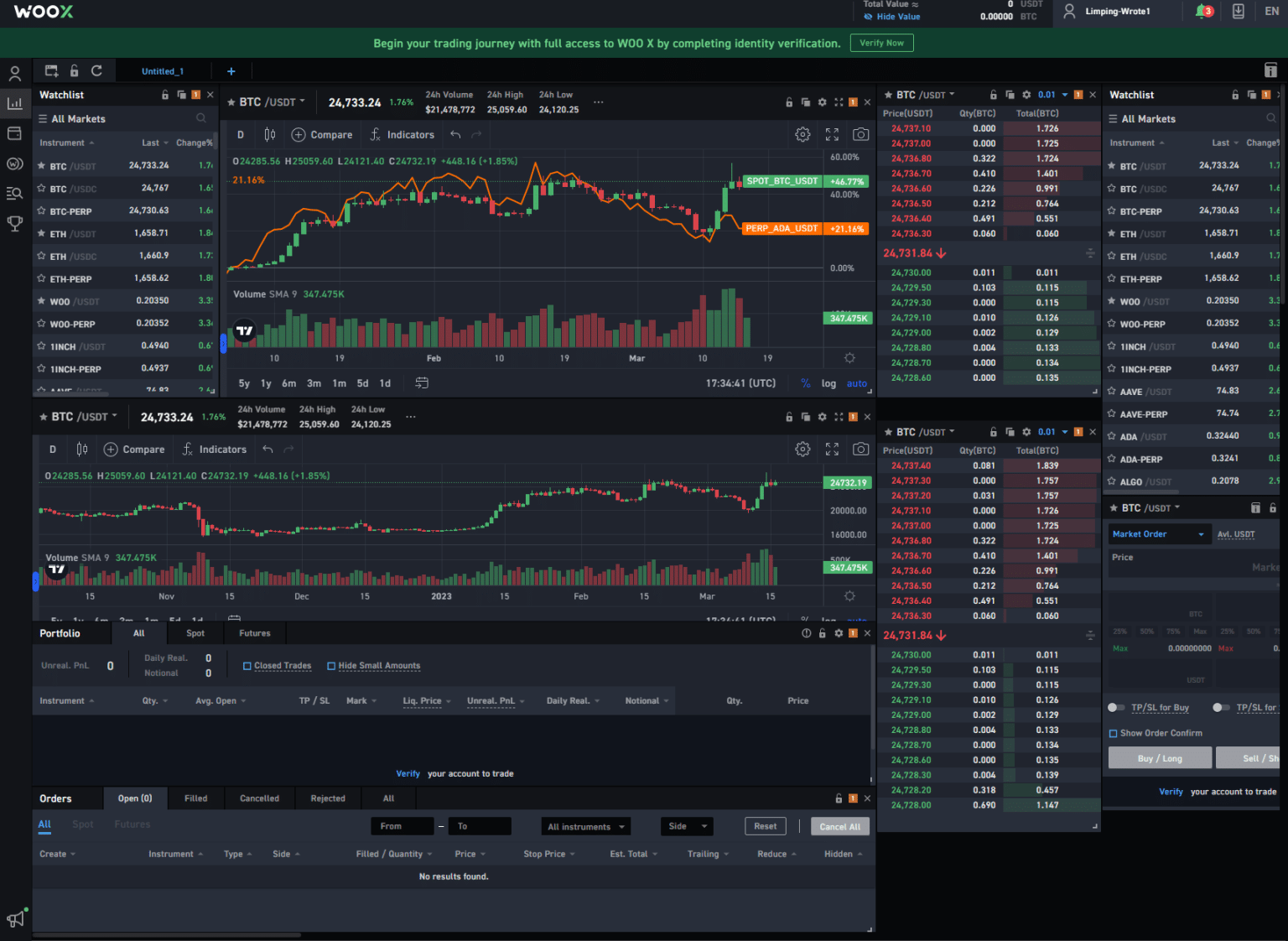The width and height of the screenshot is (1288, 941).
Task: Check the Closed Trades checkbox
Action: coord(247,666)
